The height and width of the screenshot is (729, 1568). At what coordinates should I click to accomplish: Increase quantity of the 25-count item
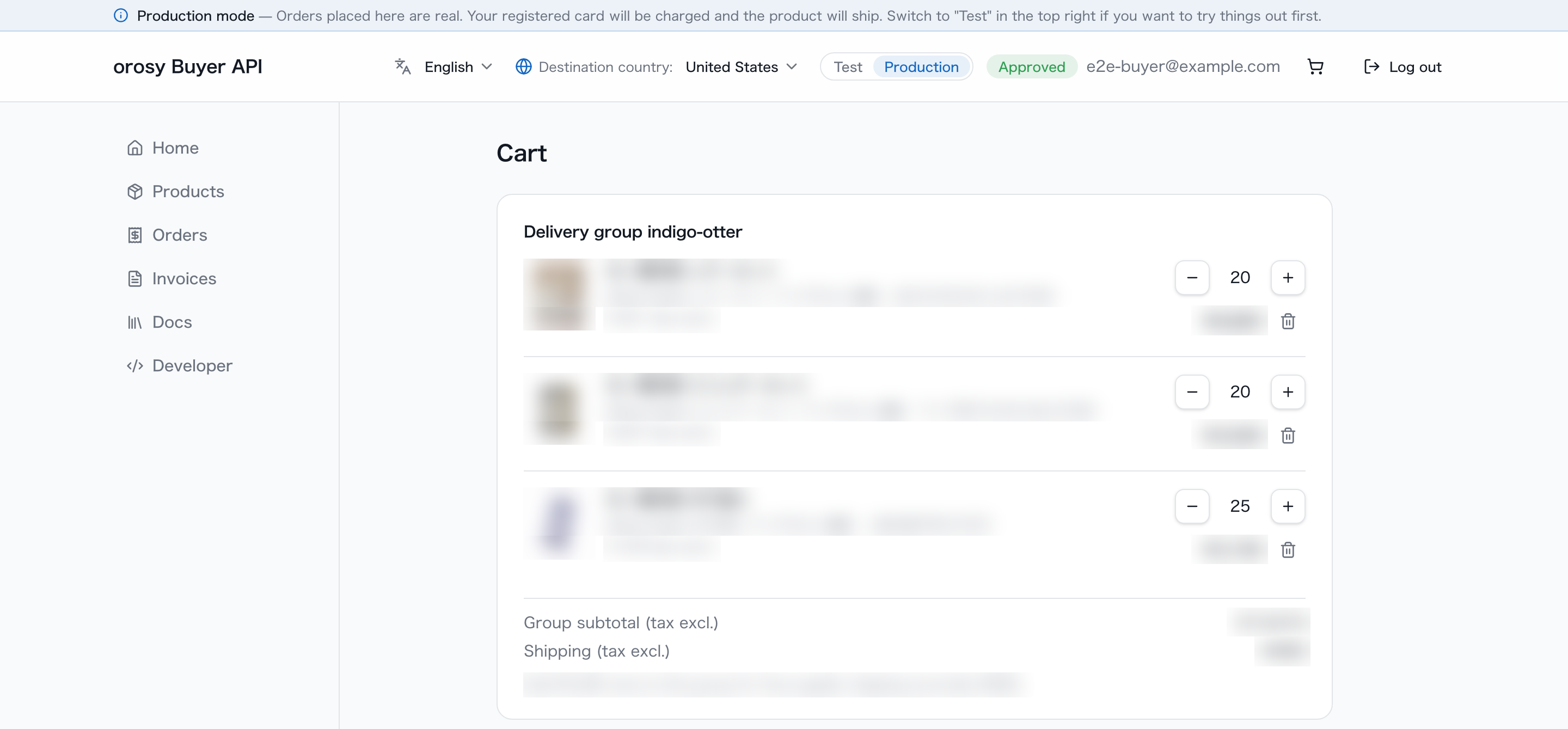pyautogui.click(x=1288, y=506)
